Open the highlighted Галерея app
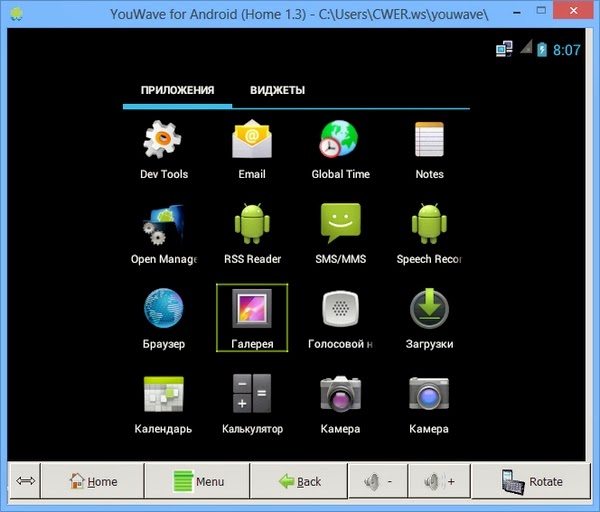This screenshot has width=600, height=512. [x=252, y=318]
